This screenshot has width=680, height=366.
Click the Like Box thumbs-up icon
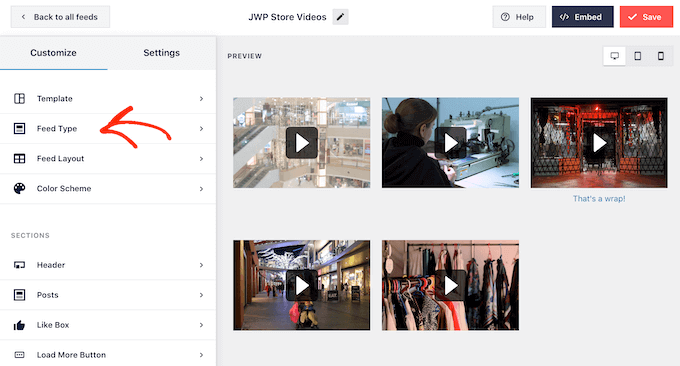click(20, 325)
